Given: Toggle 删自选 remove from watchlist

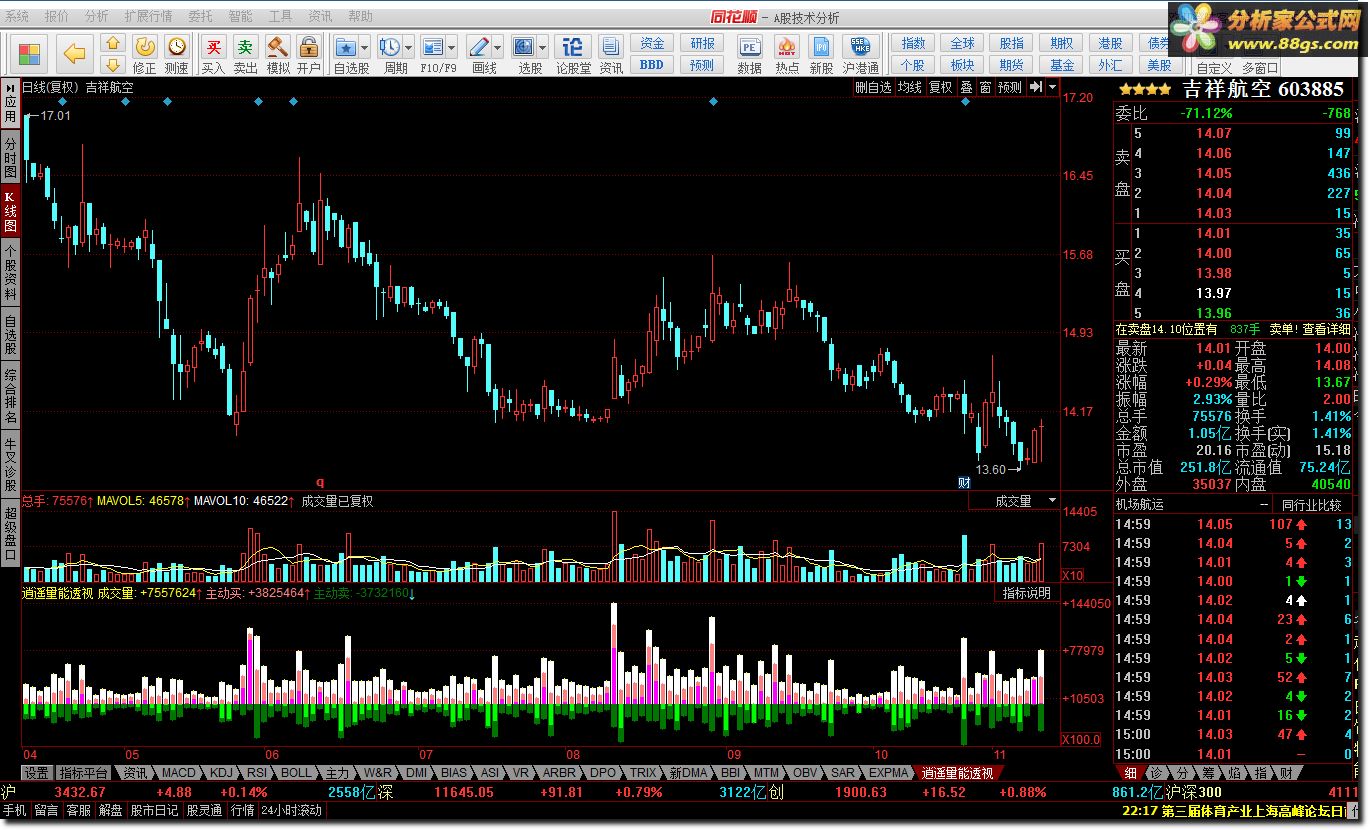Looking at the screenshot, I should click(873, 87).
